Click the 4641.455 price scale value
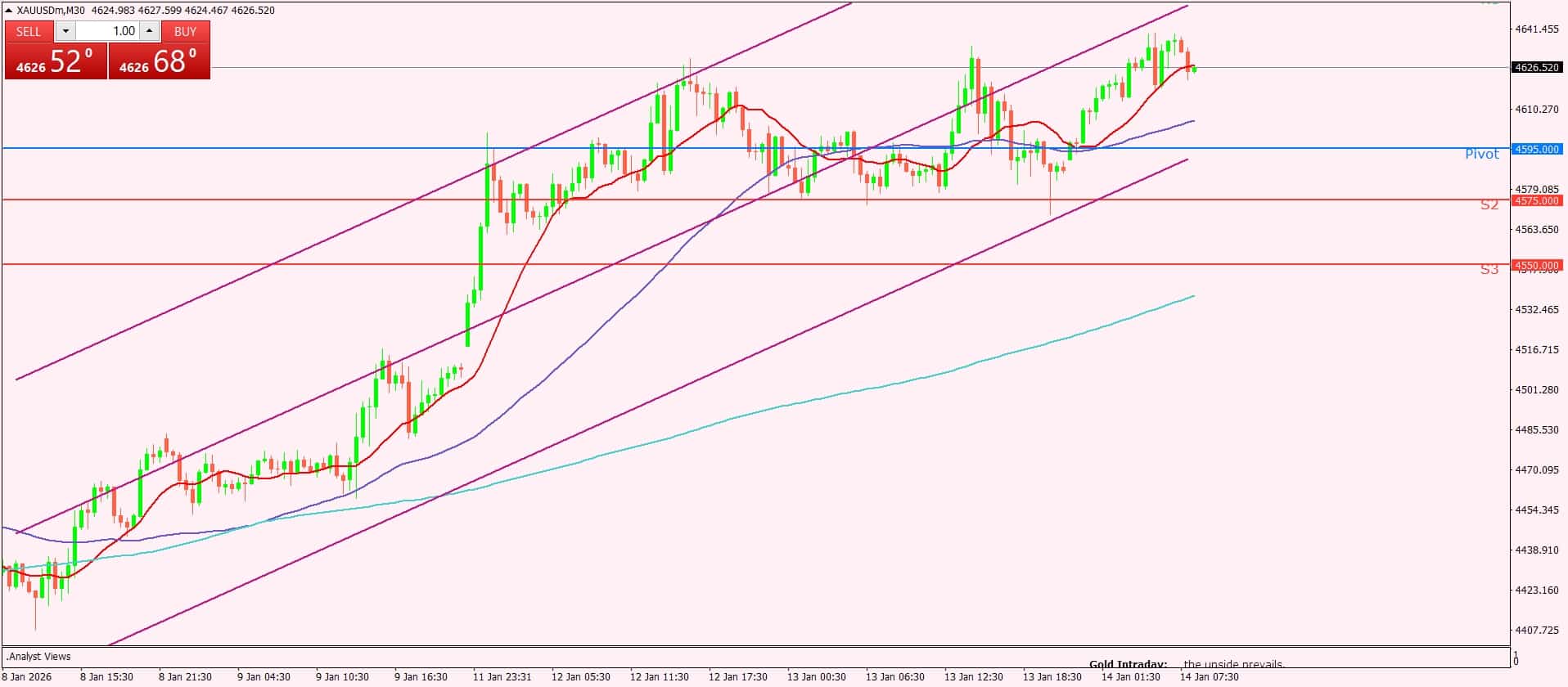 click(1537, 29)
